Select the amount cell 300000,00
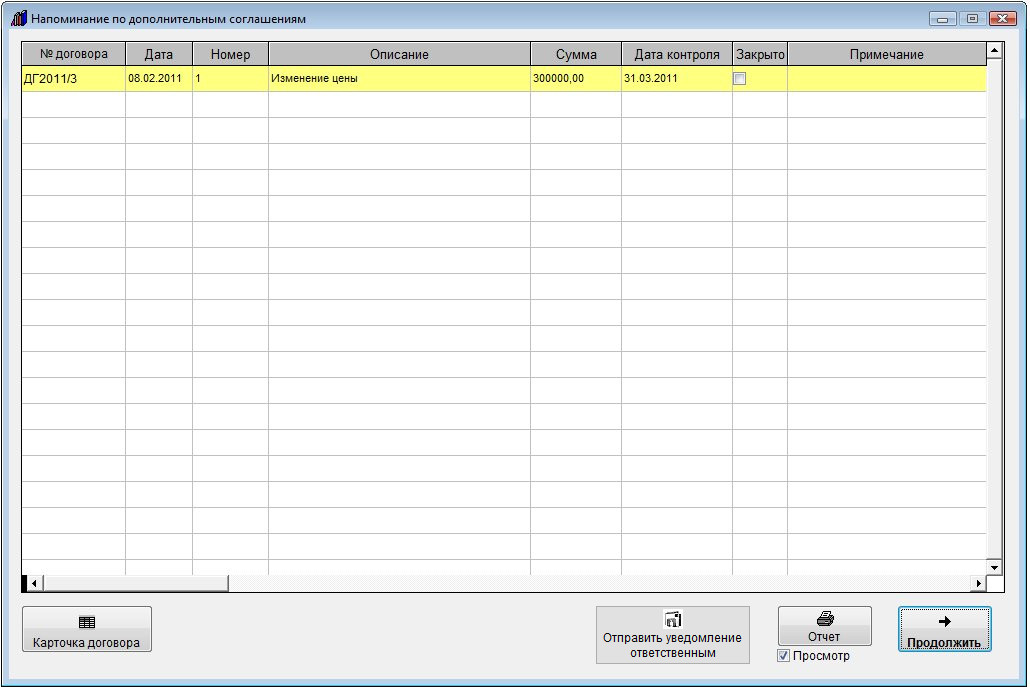 (x=576, y=79)
